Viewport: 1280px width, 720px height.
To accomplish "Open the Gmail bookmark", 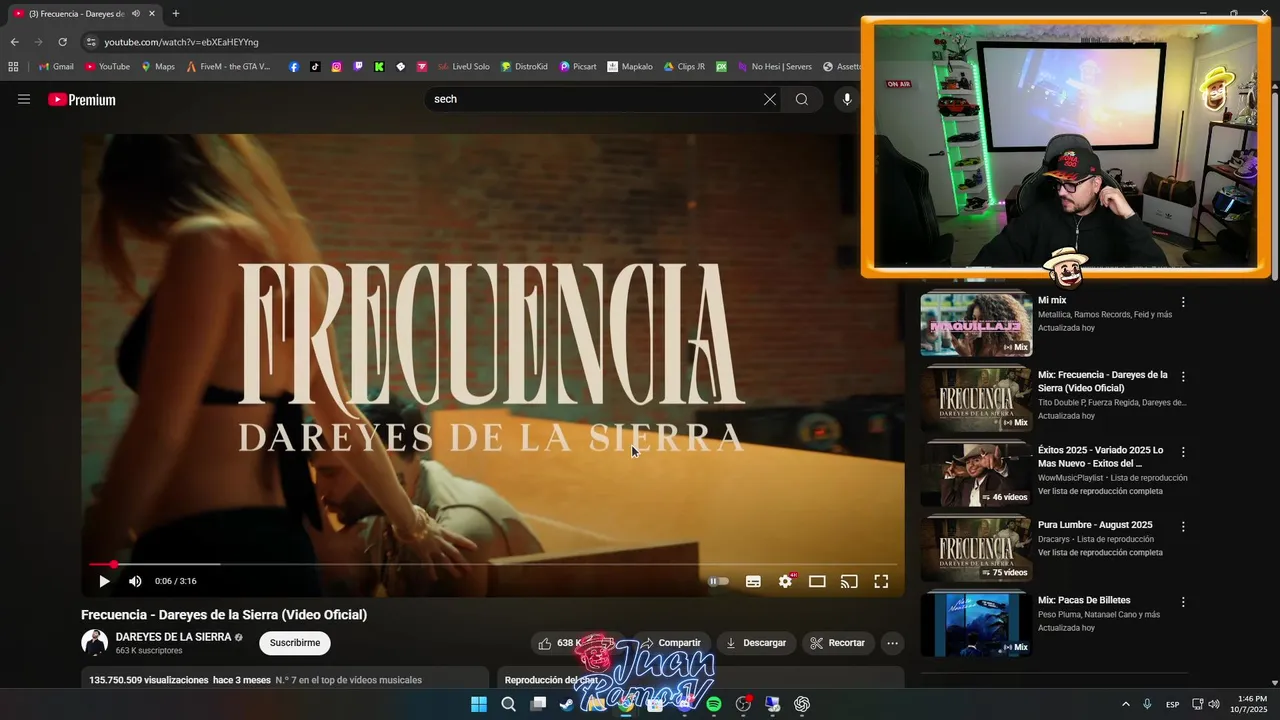I will pyautogui.click(x=56, y=67).
